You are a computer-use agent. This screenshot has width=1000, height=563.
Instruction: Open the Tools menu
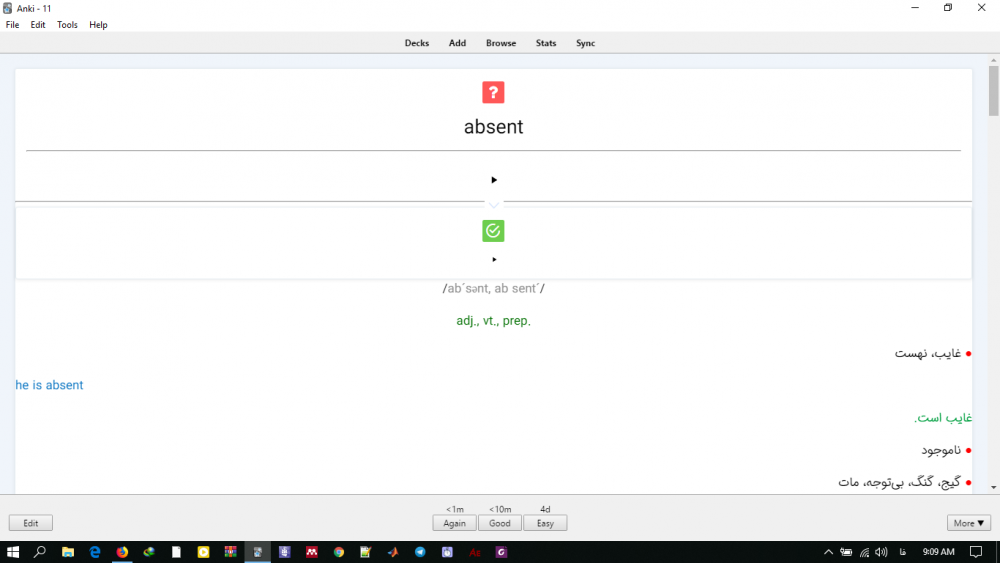[67, 25]
